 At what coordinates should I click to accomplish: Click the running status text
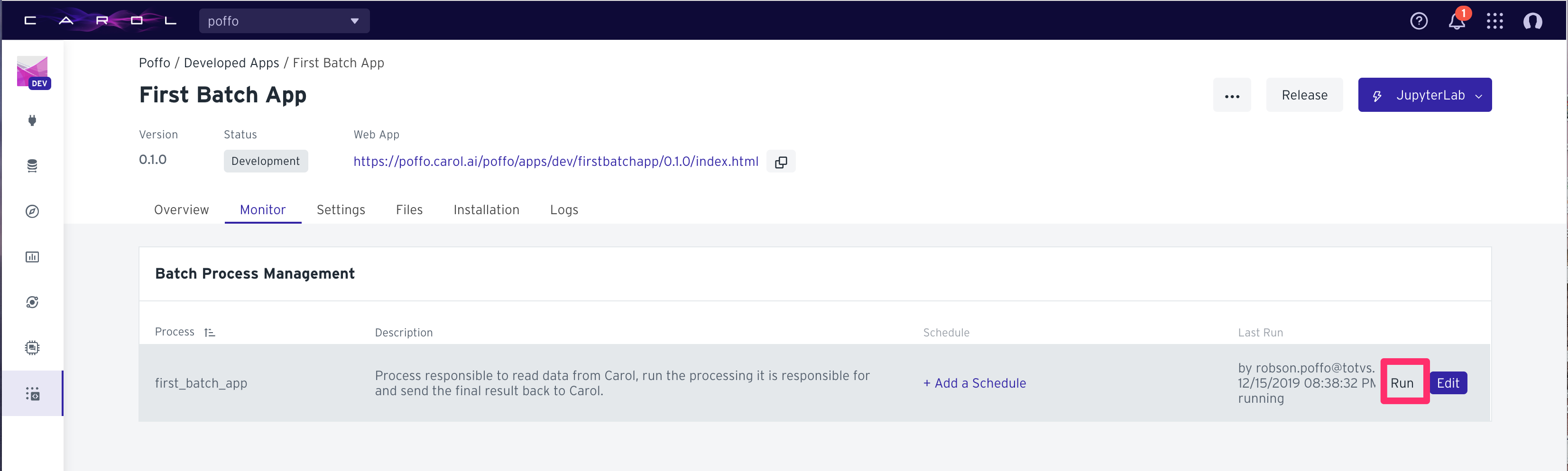1261,399
